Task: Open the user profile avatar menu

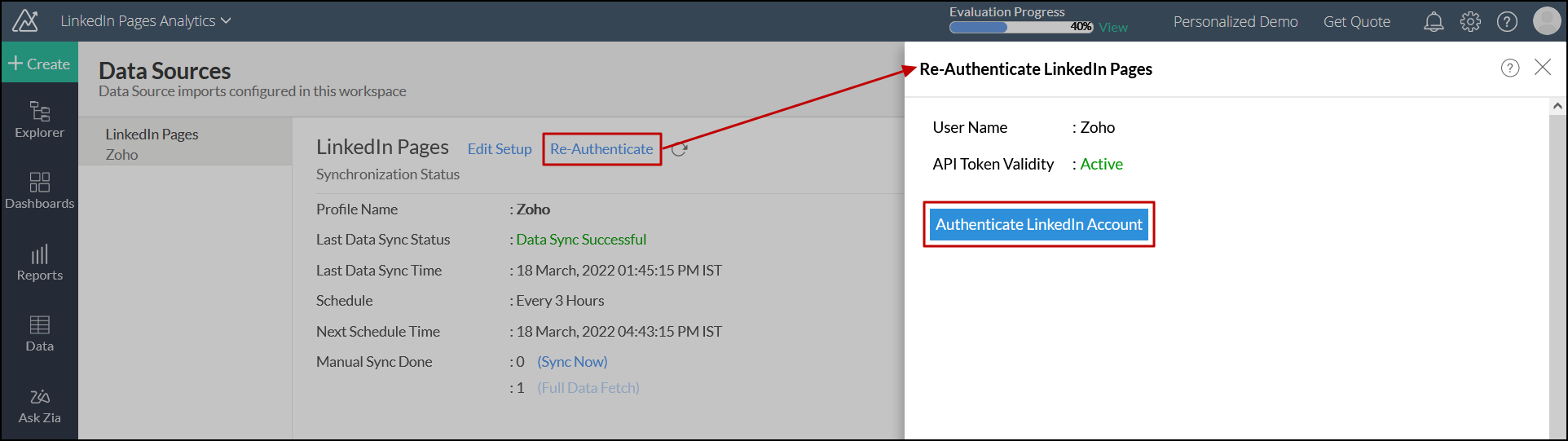Action: point(1546,21)
